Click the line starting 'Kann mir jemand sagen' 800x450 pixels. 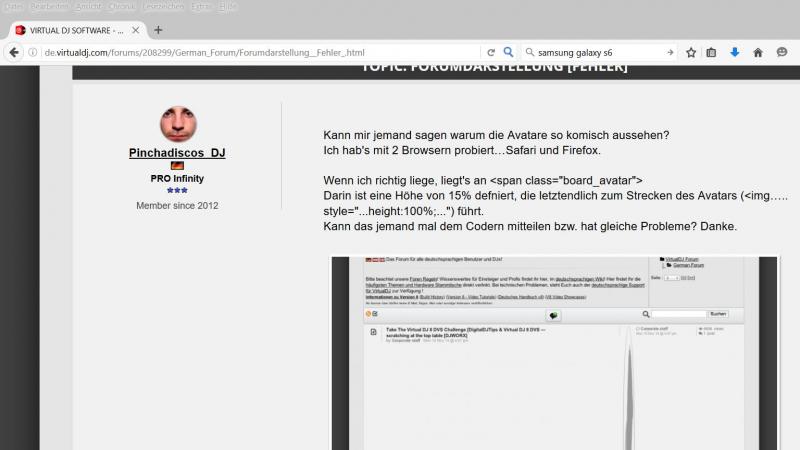496,135
